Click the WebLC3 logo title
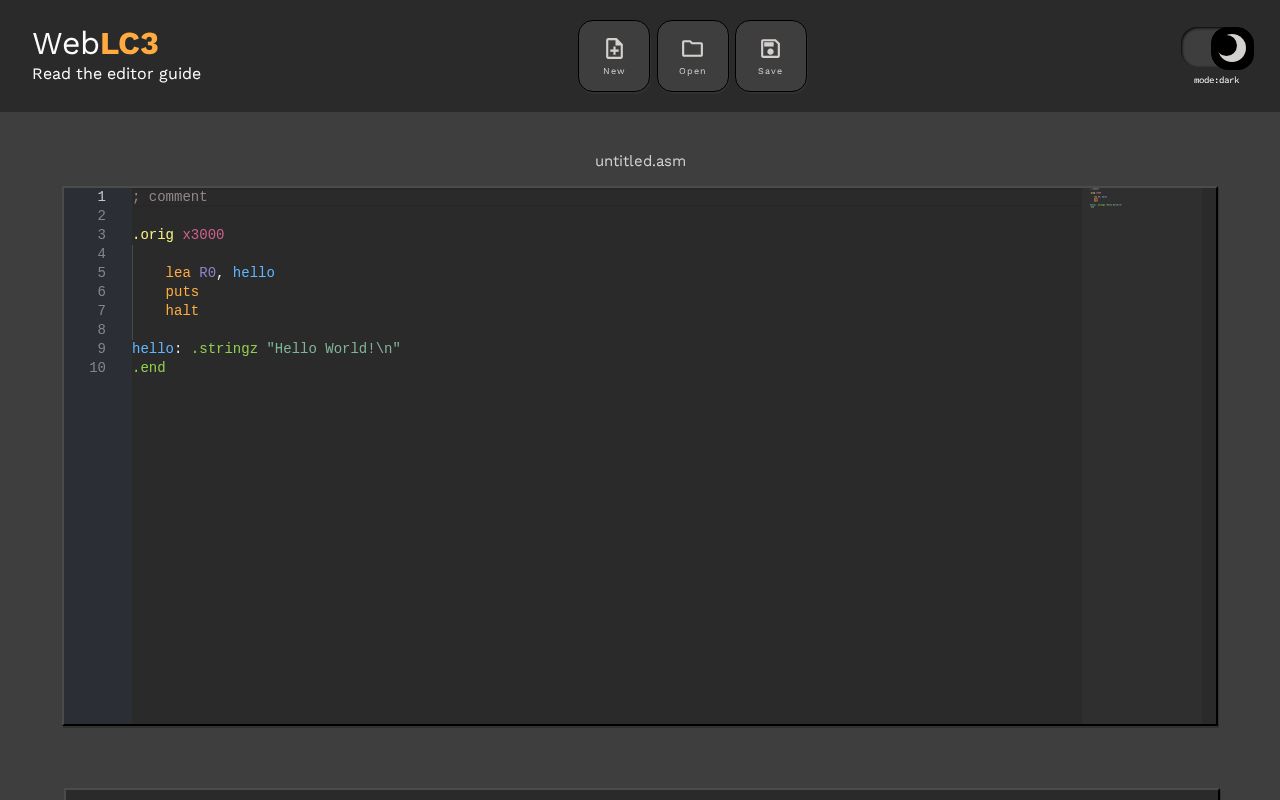The height and width of the screenshot is (800, 1280). tap(95, 43)
